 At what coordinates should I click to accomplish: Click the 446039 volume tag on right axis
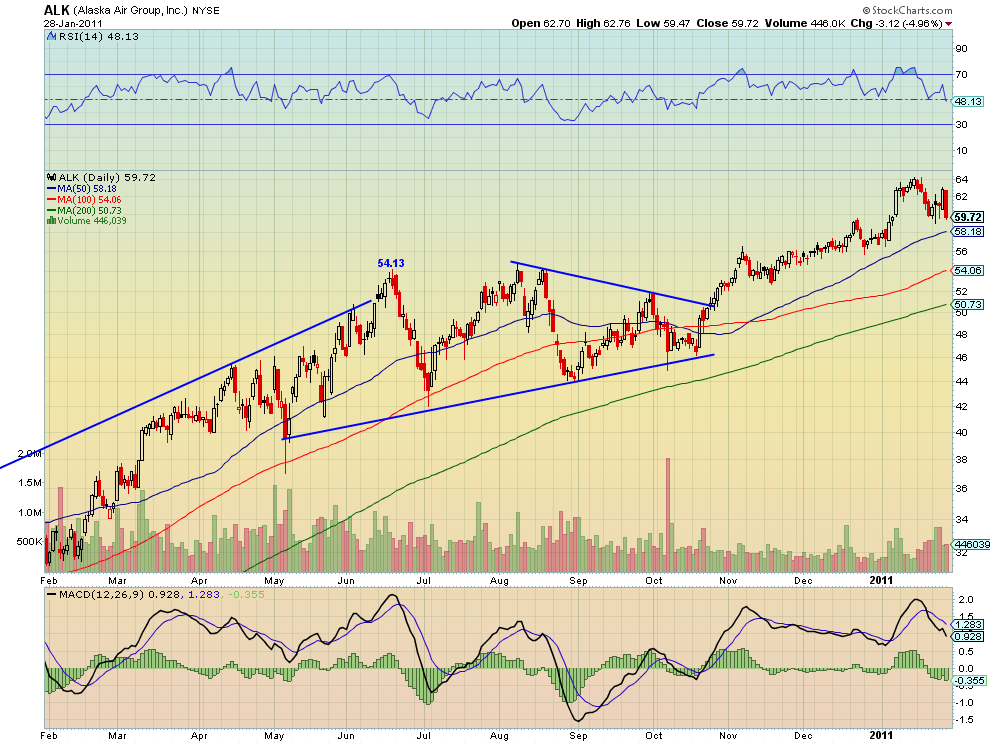point(971,544)
